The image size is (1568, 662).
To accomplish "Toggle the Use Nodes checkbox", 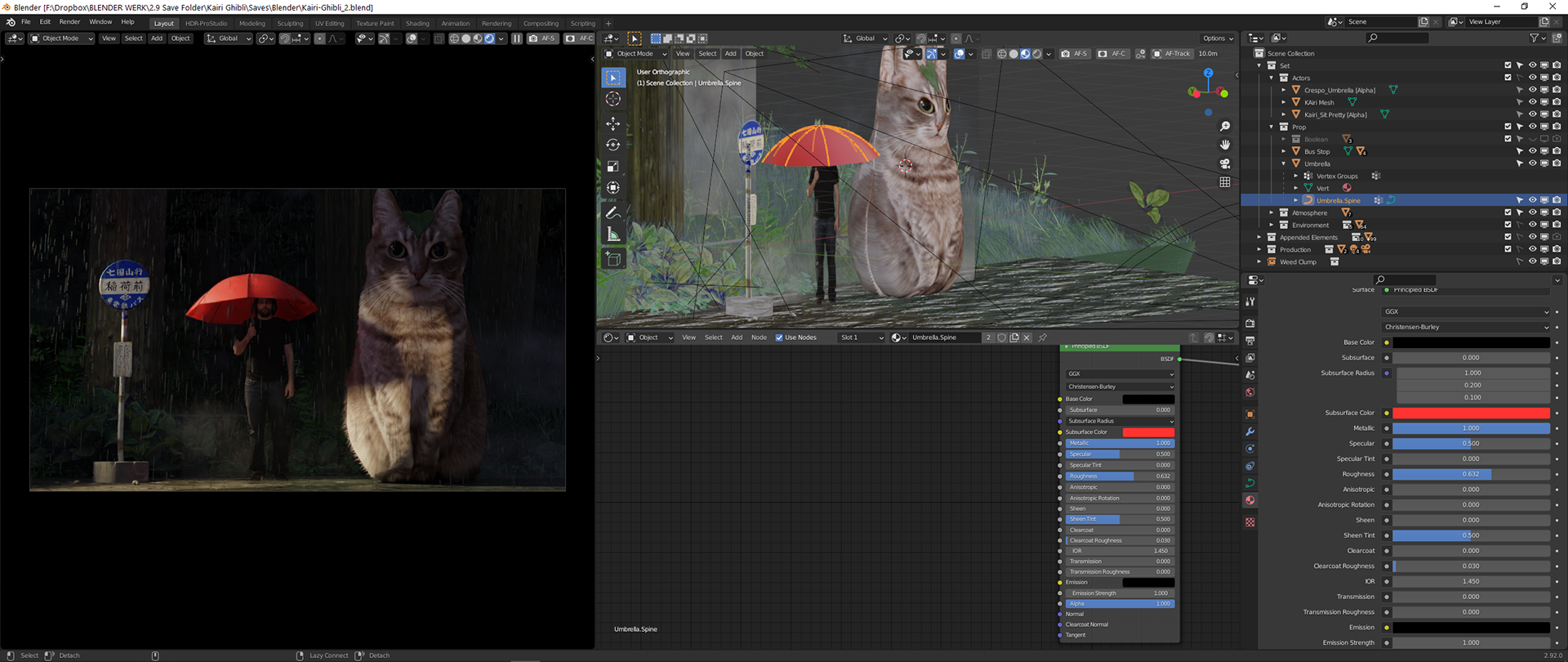I will click(x=779, y=338).
